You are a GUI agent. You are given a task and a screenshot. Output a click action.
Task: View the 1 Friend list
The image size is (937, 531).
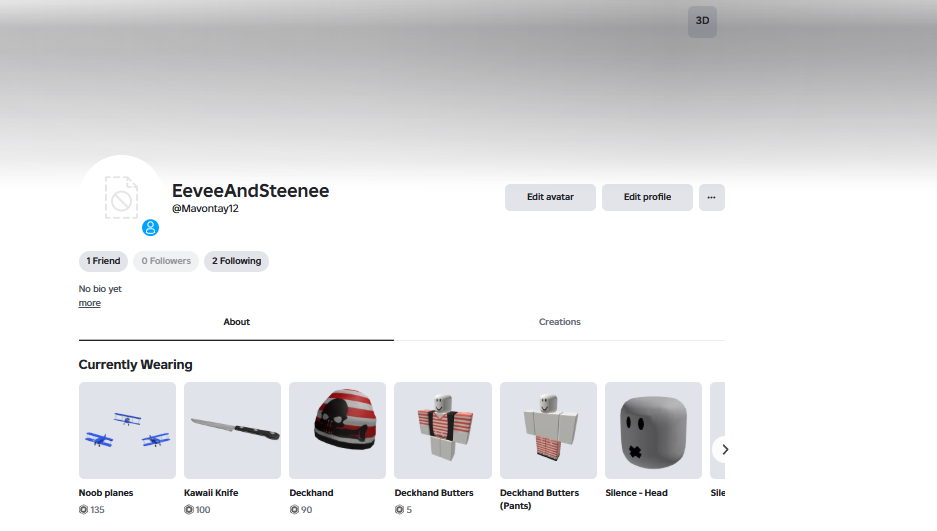(x=103, y=261)
